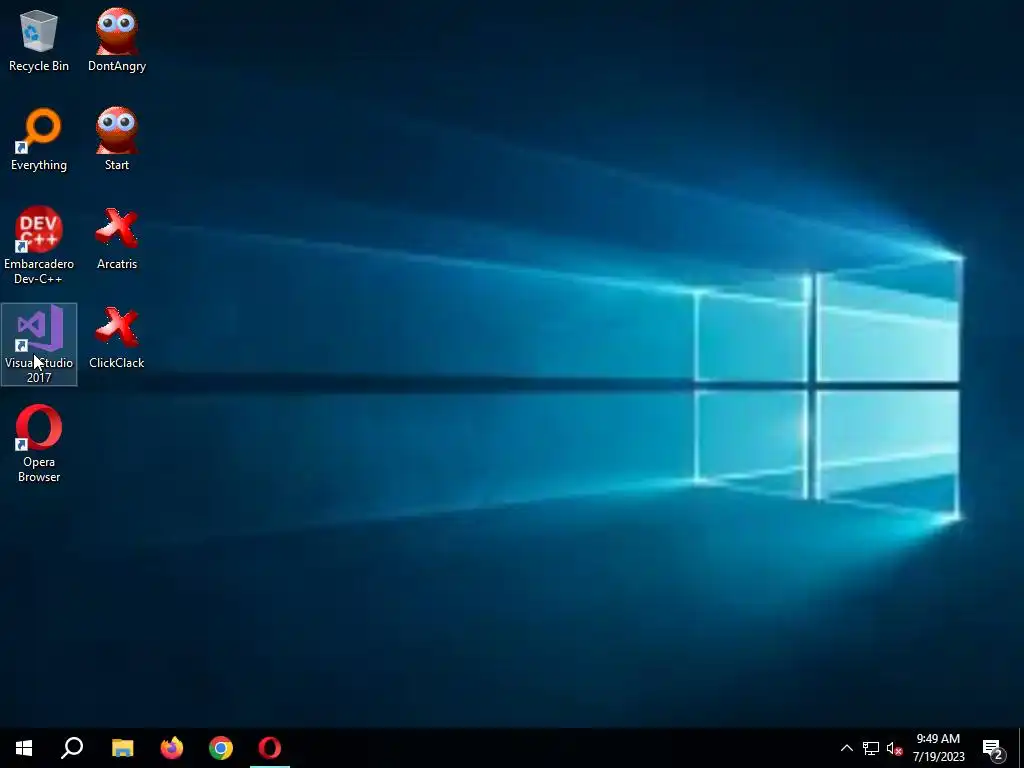This screenshot has width=1024, height=768.
Task: Select the Recycle Bin desktop icon
Action: [x=39, y=40]
